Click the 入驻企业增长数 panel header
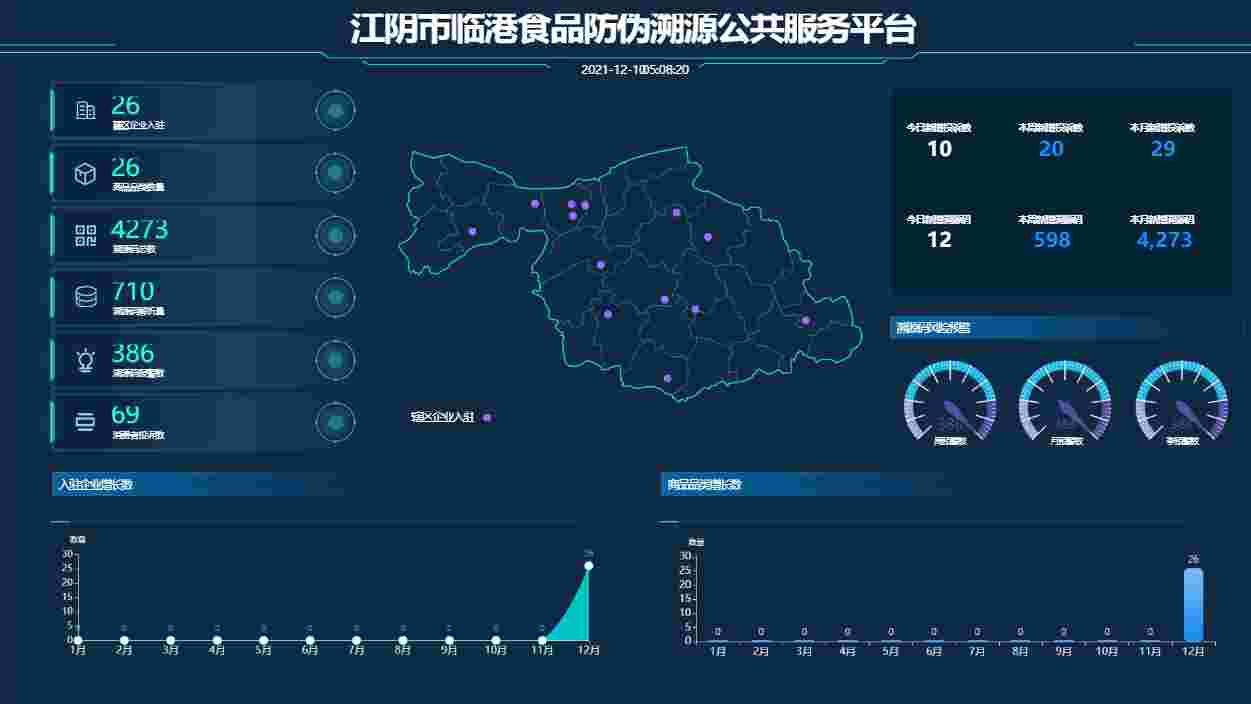Image resolution: width=1251 pixels, height=704 pixels. click(96, 485)
